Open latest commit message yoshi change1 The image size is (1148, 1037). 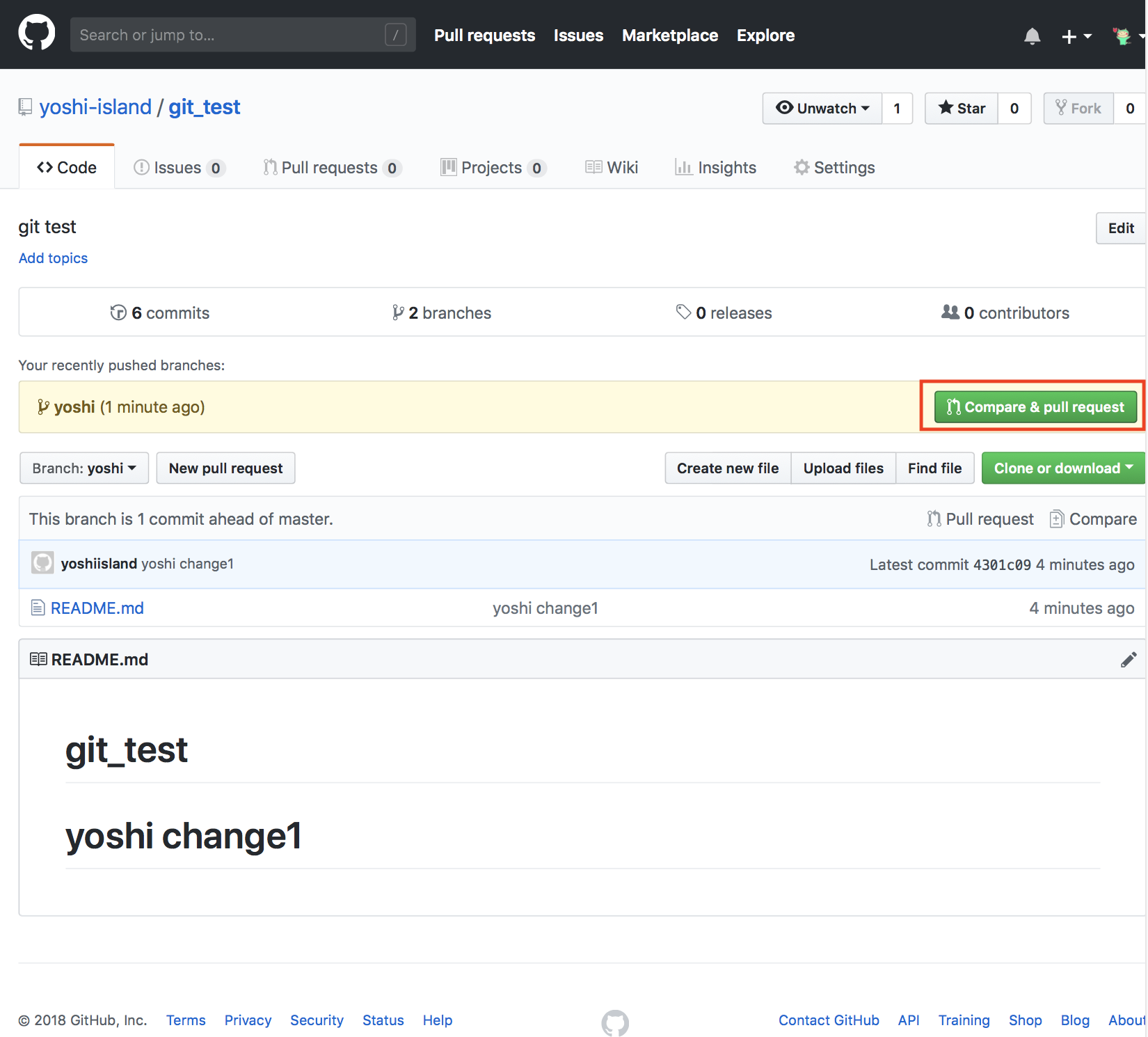[188, 564]
